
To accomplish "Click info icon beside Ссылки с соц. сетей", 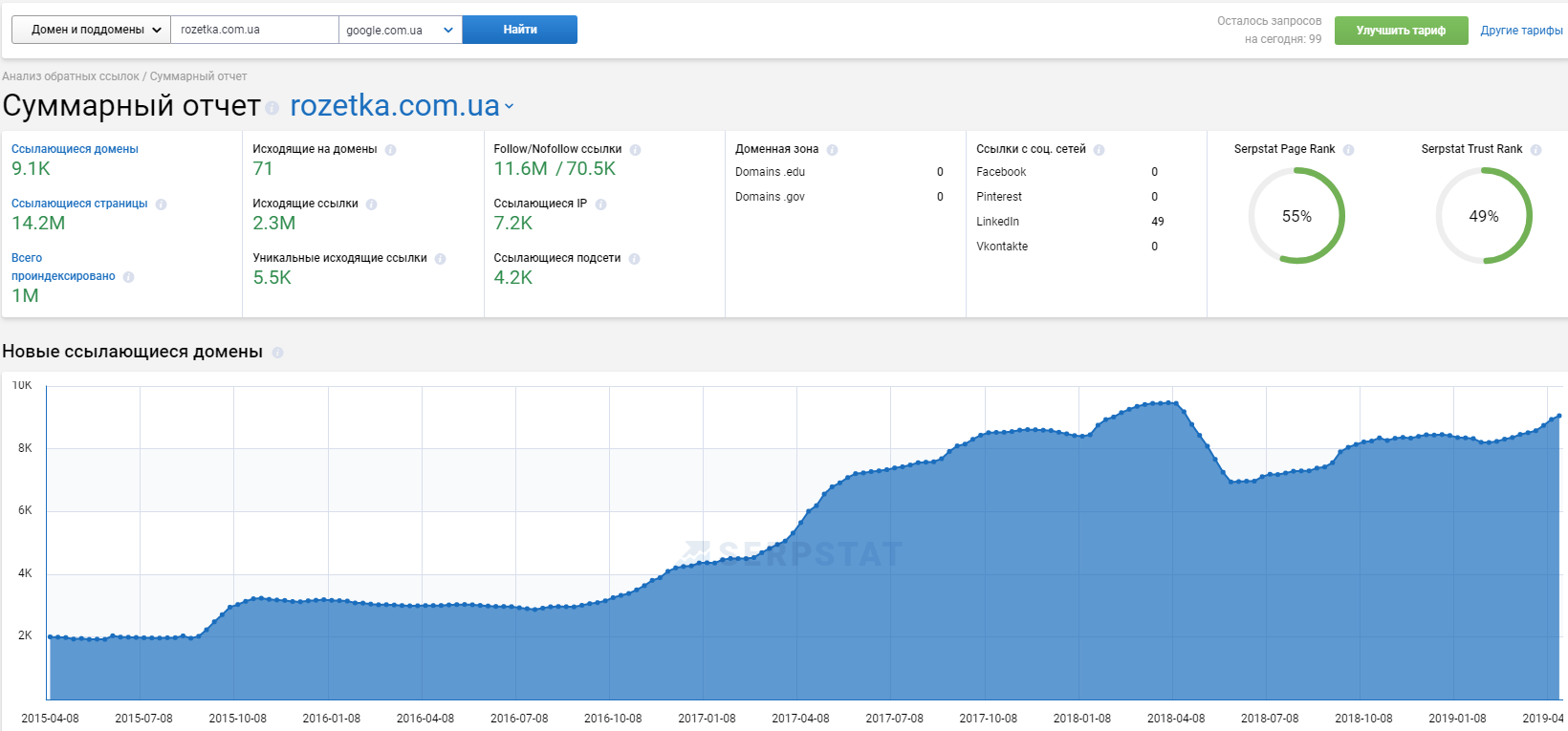I will click(x=1099, y=150).
